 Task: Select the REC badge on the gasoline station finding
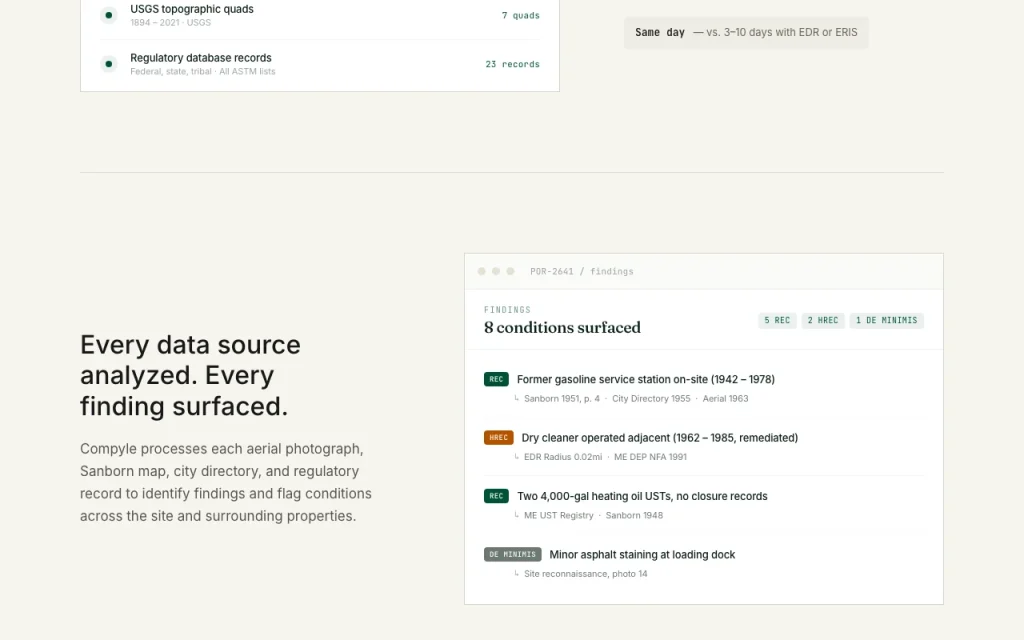496,379
